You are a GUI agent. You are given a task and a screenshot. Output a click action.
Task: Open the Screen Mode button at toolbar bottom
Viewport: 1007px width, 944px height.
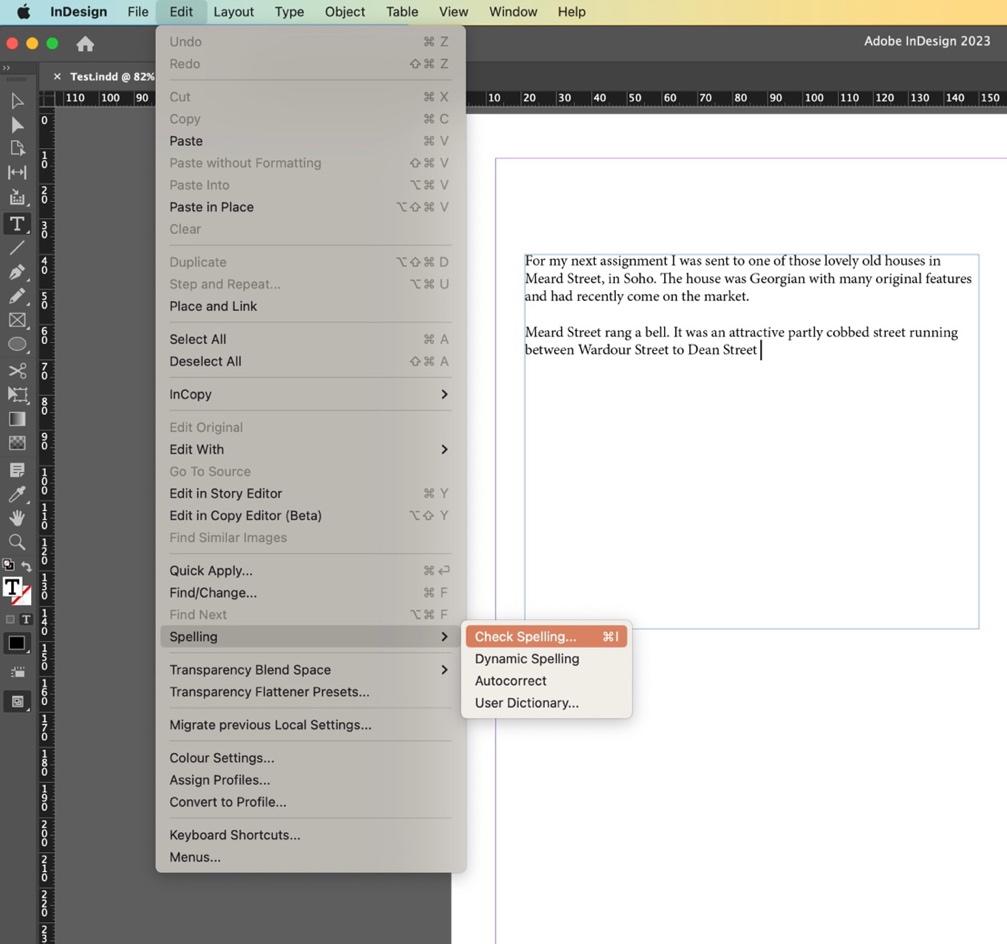click(x=17, y=701)
